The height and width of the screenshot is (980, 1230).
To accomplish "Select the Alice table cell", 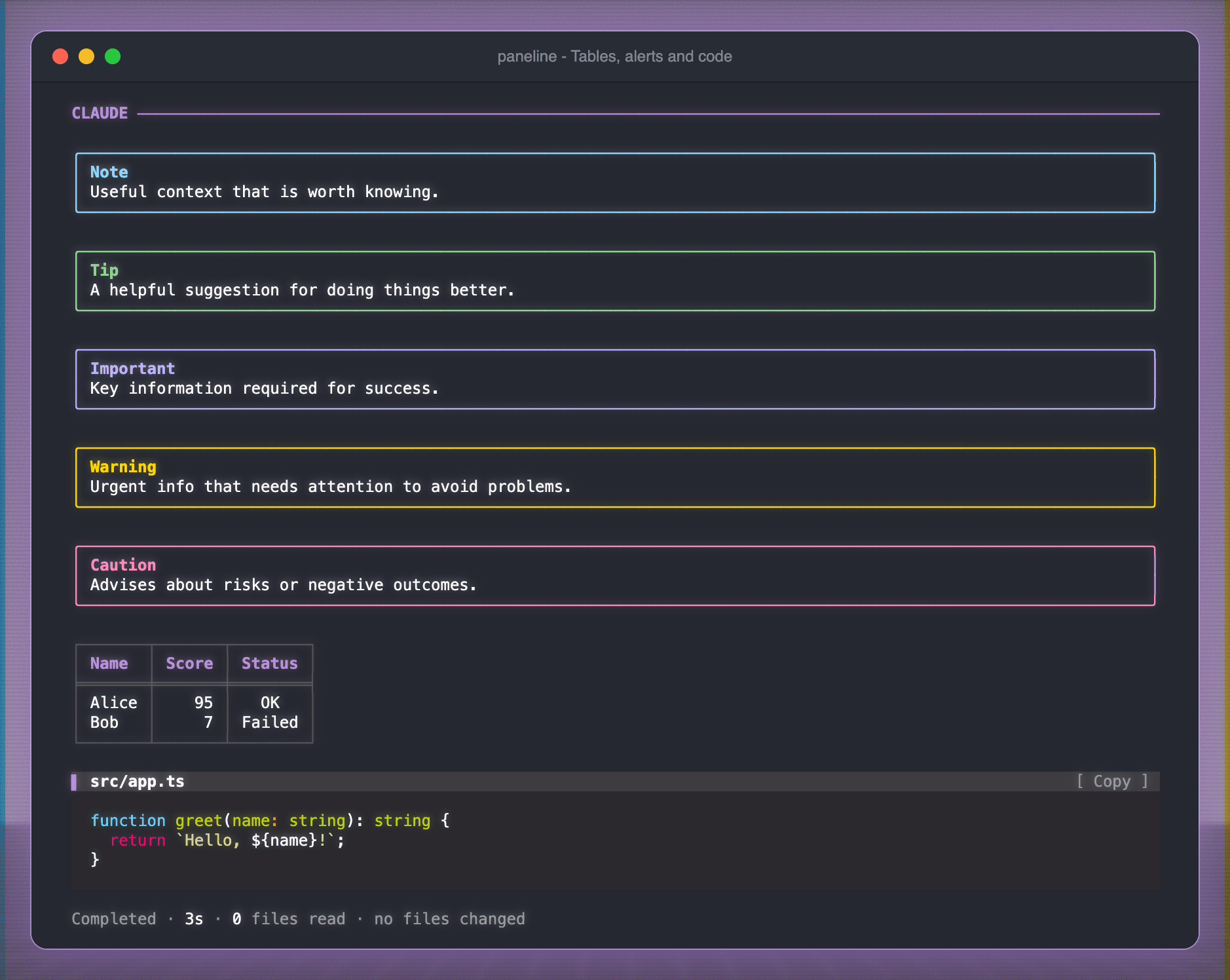I will click(x=114, y=703).
